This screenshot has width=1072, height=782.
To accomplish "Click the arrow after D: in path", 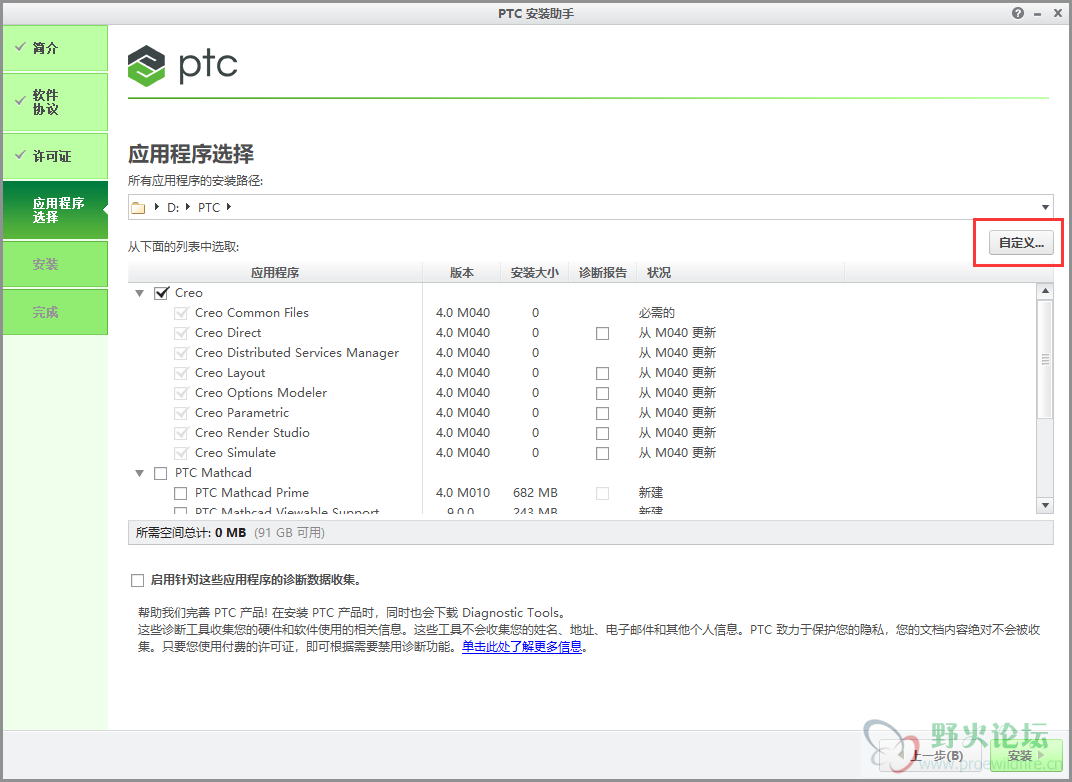I will pos(187,206).
